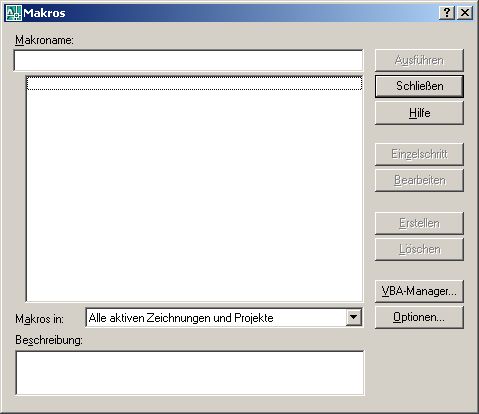Click into the Makroname text field

pos(188,60)
